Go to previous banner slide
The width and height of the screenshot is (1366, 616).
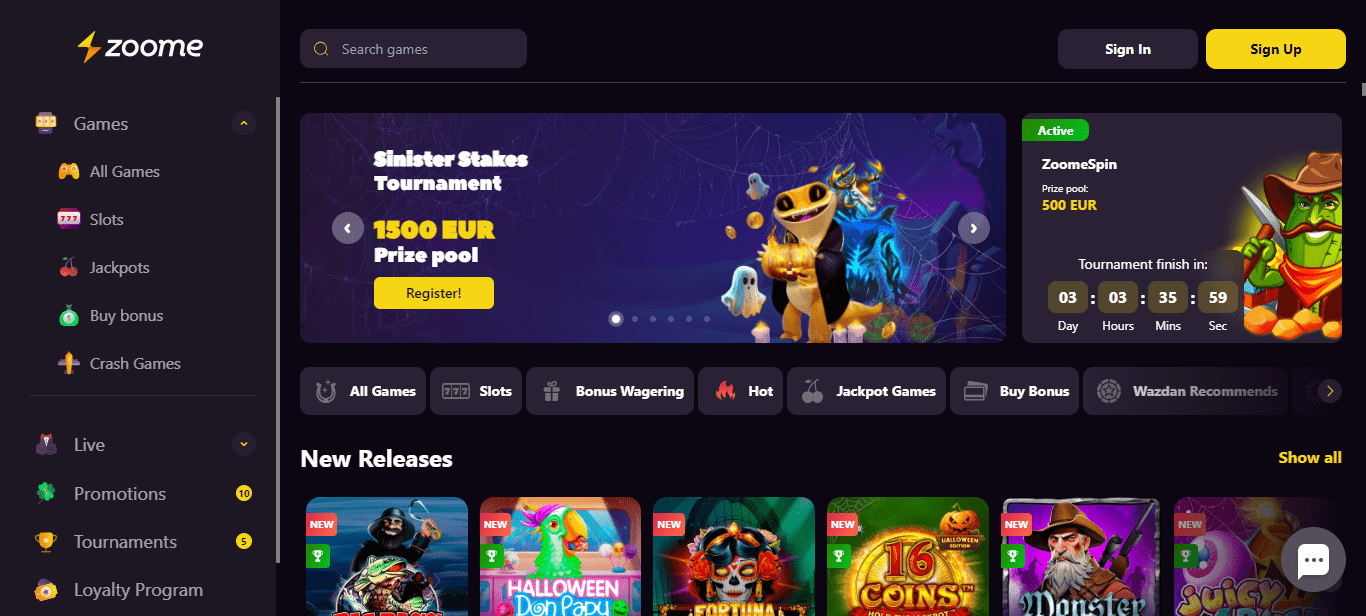(x=348, y=228)
